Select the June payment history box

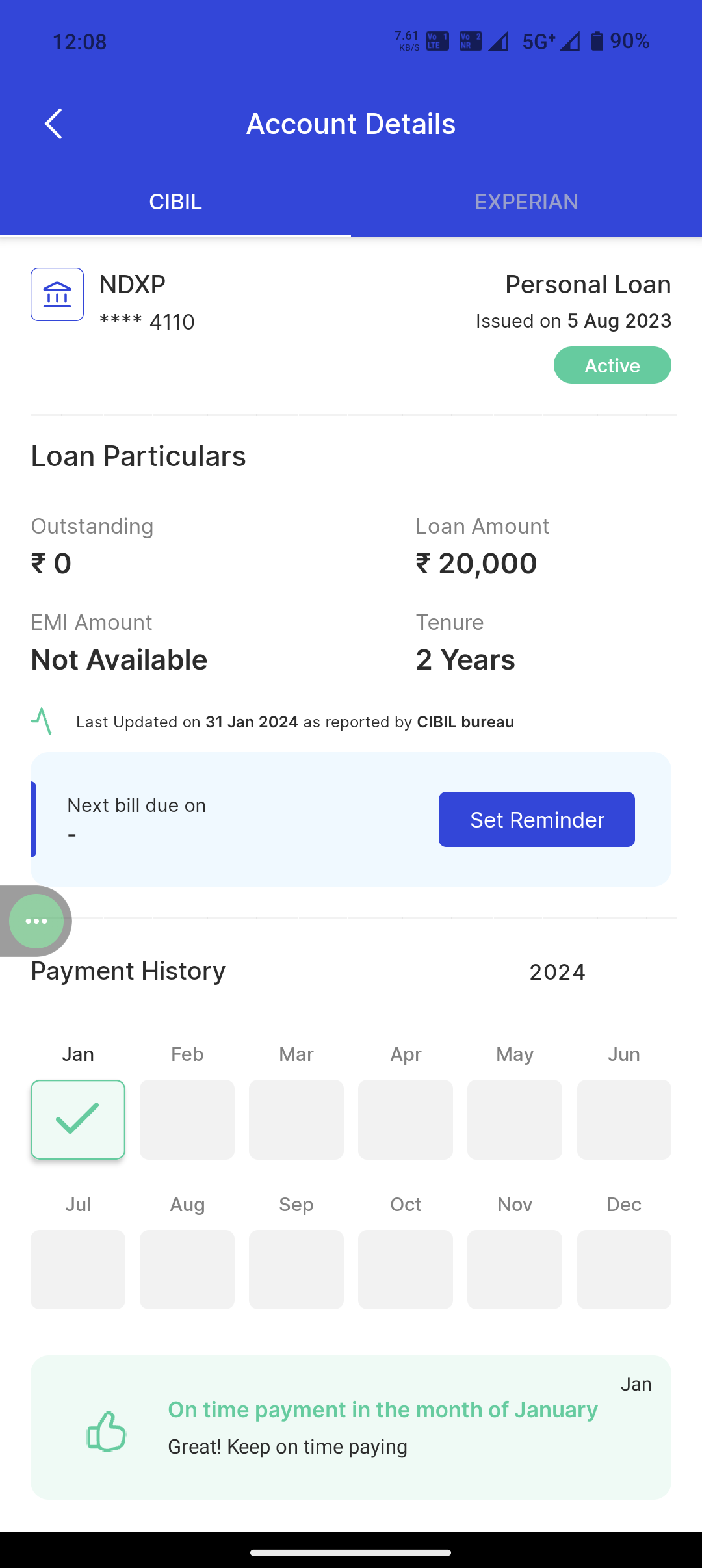pyautogui.click(x=624, y=1119)
